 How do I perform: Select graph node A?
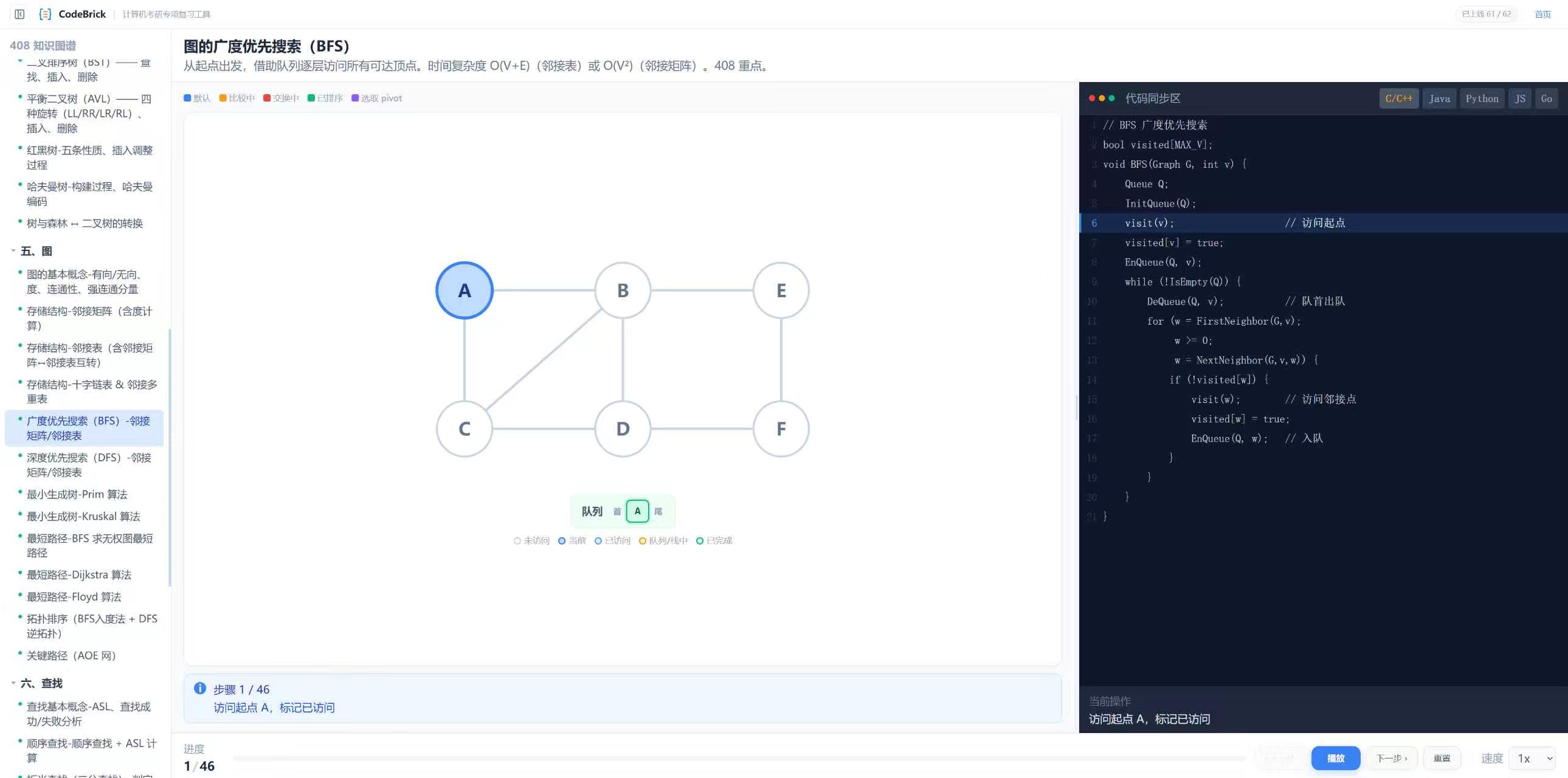pyautogui.click(x=465, y=290)
